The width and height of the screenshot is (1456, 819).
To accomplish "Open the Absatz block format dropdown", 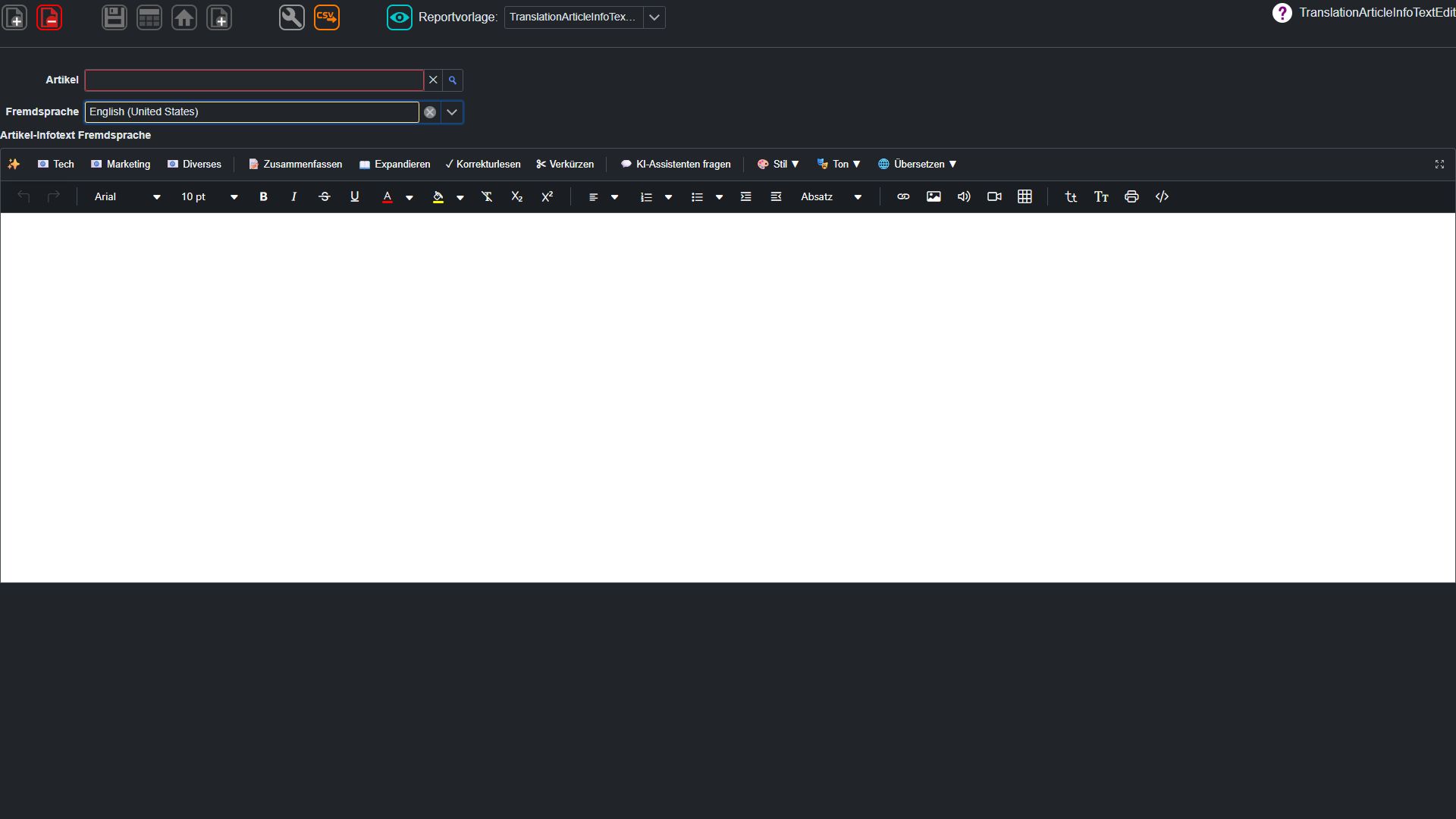I will [831, 197].
